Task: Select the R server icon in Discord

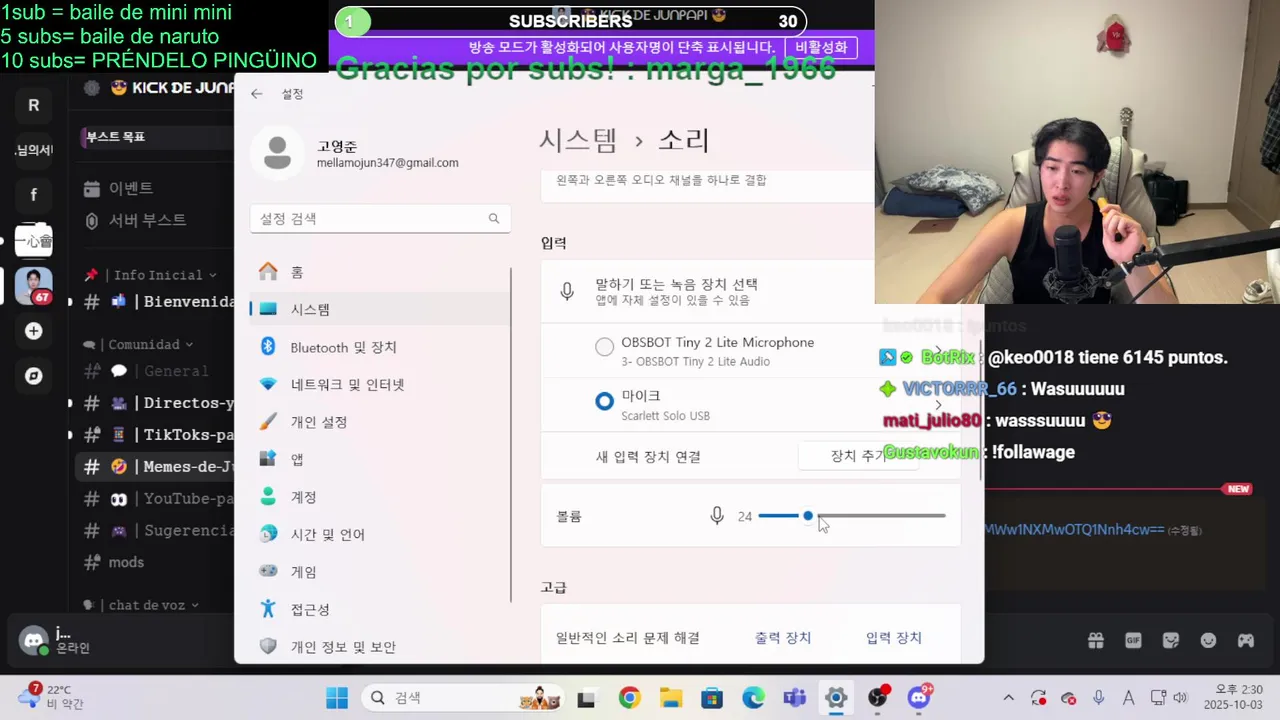Action: (x=33, y=105)
